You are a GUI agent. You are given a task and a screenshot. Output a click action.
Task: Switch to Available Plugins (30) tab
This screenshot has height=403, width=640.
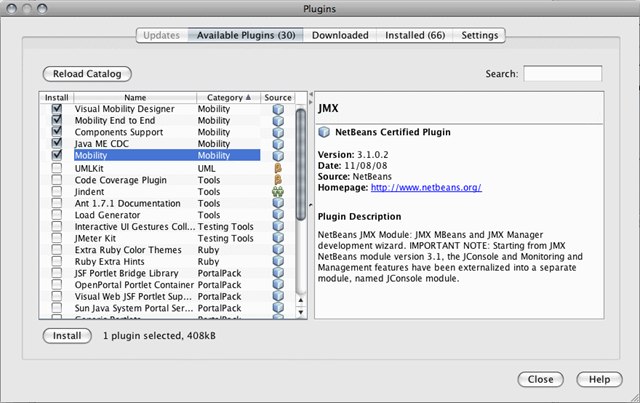pyautogui.click(x=246, y=36)
